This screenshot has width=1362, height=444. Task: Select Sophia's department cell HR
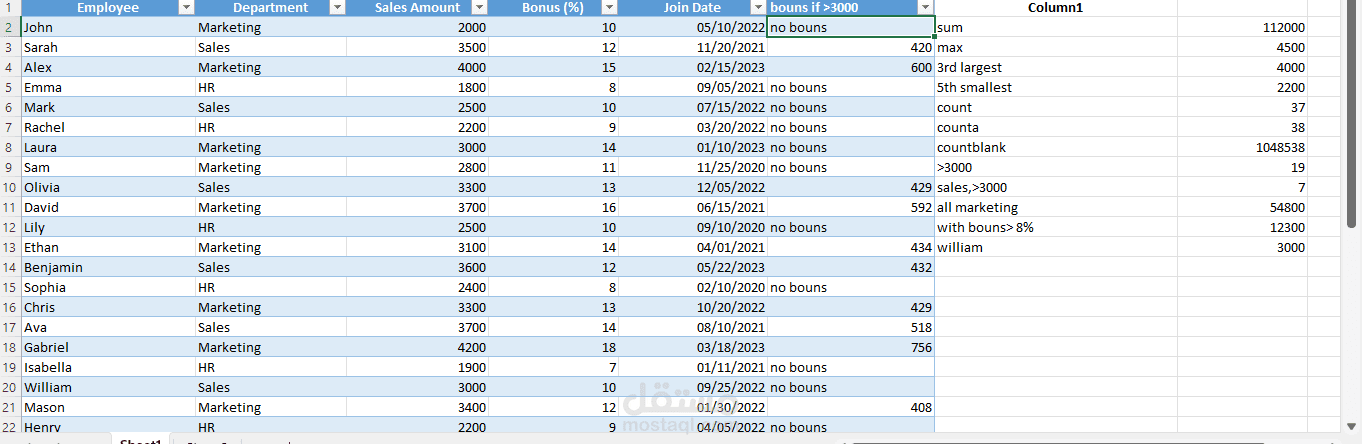271,287
